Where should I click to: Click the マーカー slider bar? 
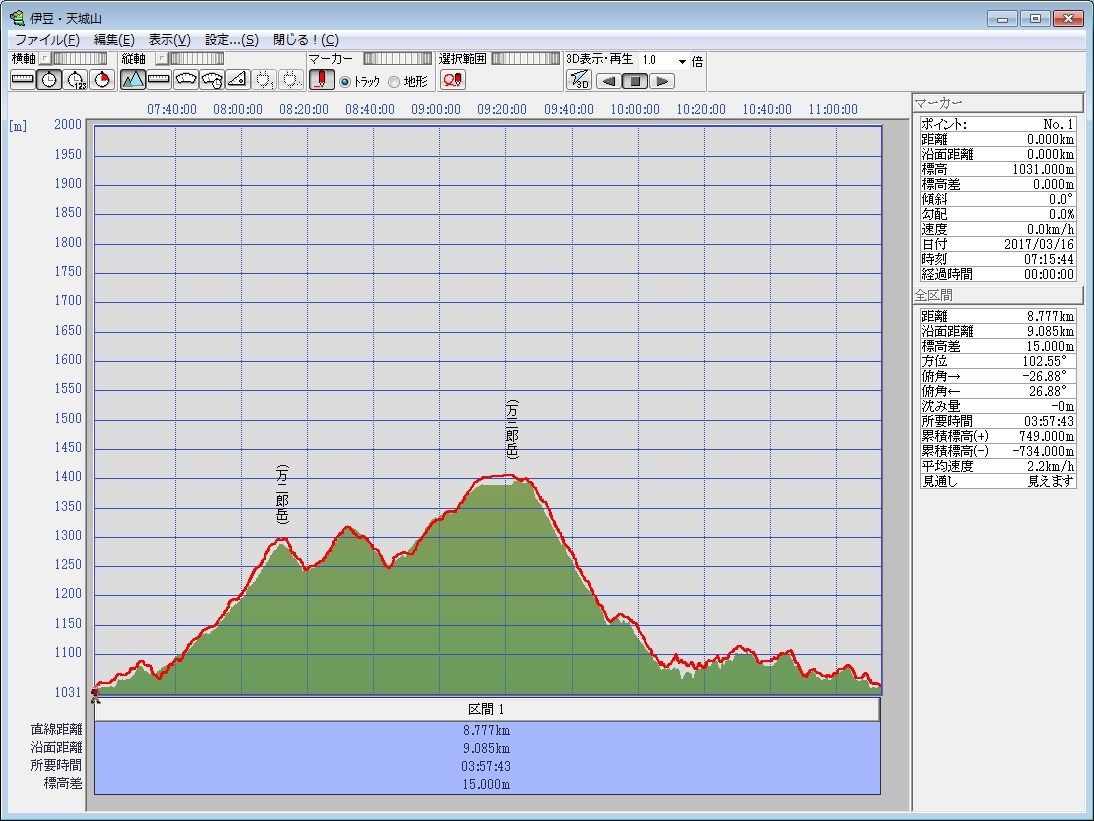point(397,59)
